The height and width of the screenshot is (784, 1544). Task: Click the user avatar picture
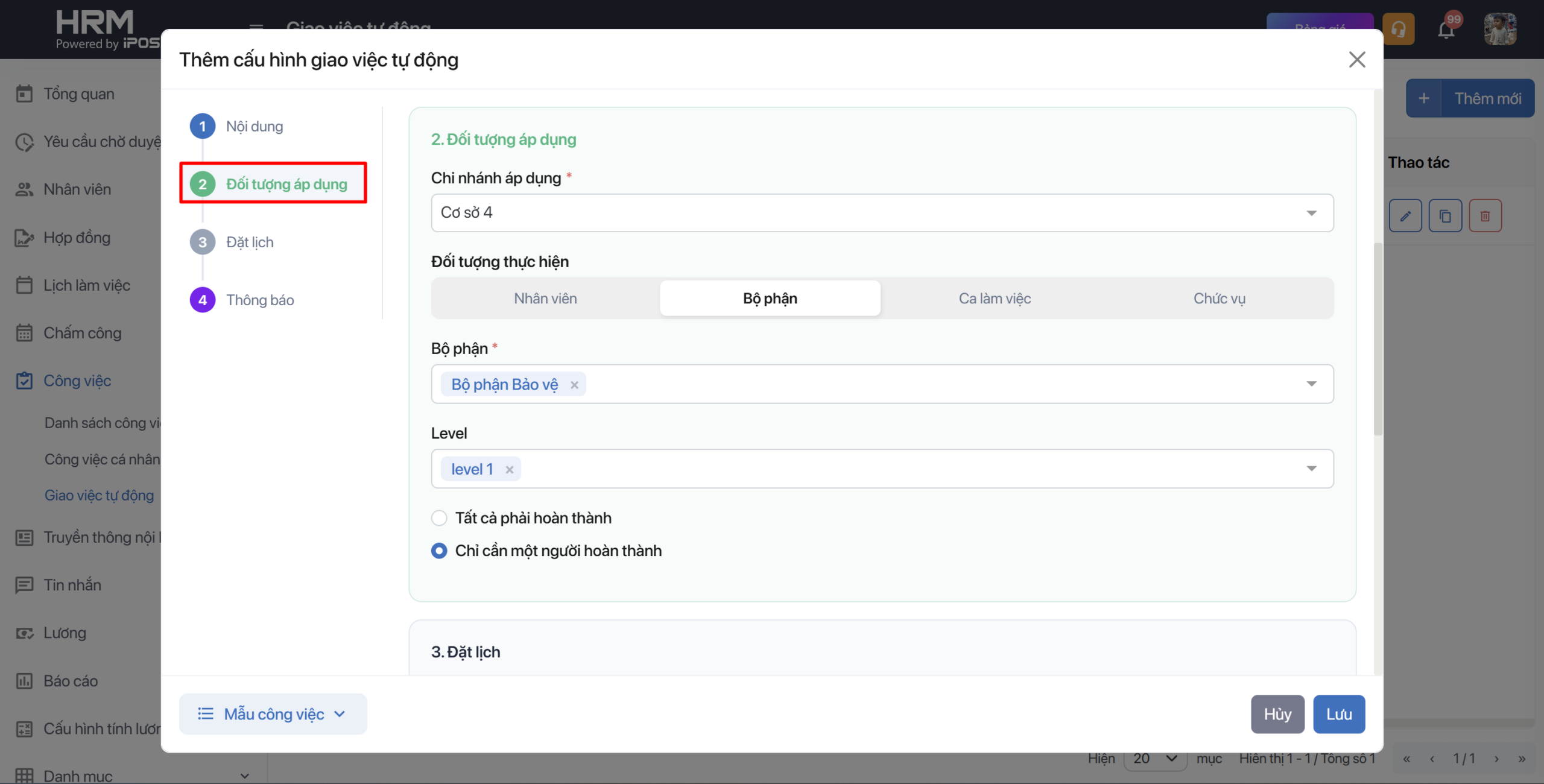coord(1500,29)
